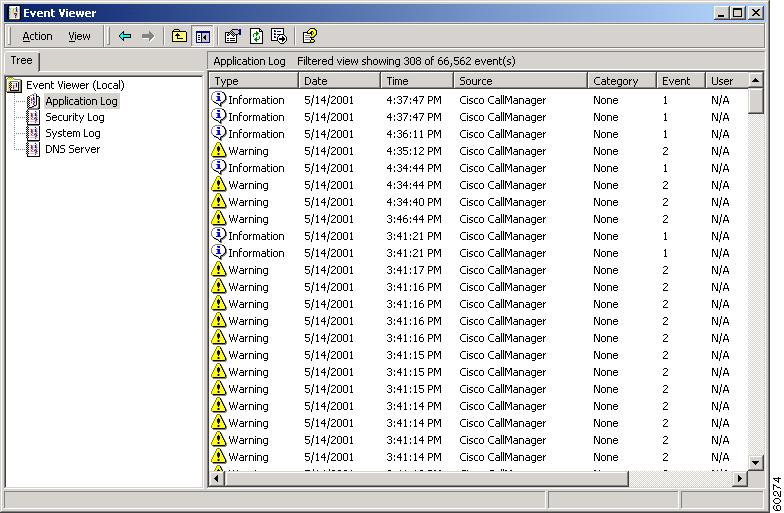Select the Tree tab
The width and height of the screenshot is (784, 513).
tap(22, 60)
